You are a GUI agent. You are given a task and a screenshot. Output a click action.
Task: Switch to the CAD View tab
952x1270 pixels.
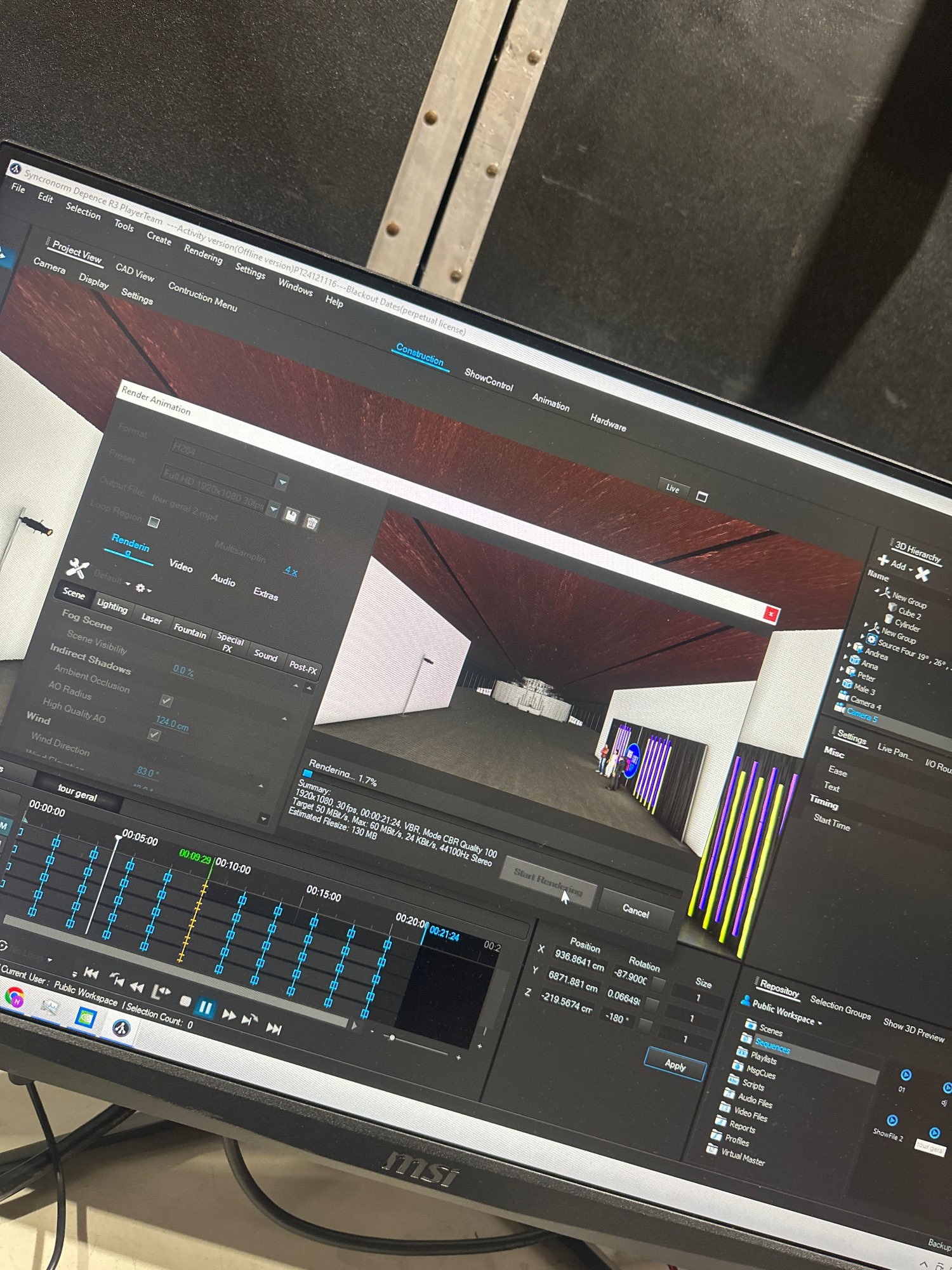click(x=135, y=272)
